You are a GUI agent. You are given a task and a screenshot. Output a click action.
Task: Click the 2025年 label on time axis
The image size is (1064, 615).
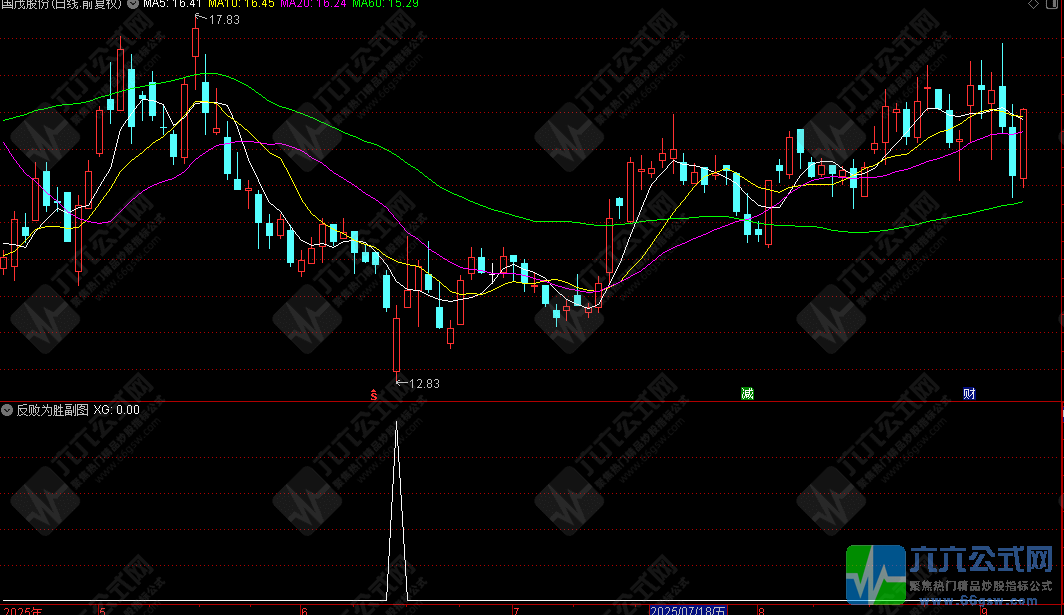click(x=22, y=610)
